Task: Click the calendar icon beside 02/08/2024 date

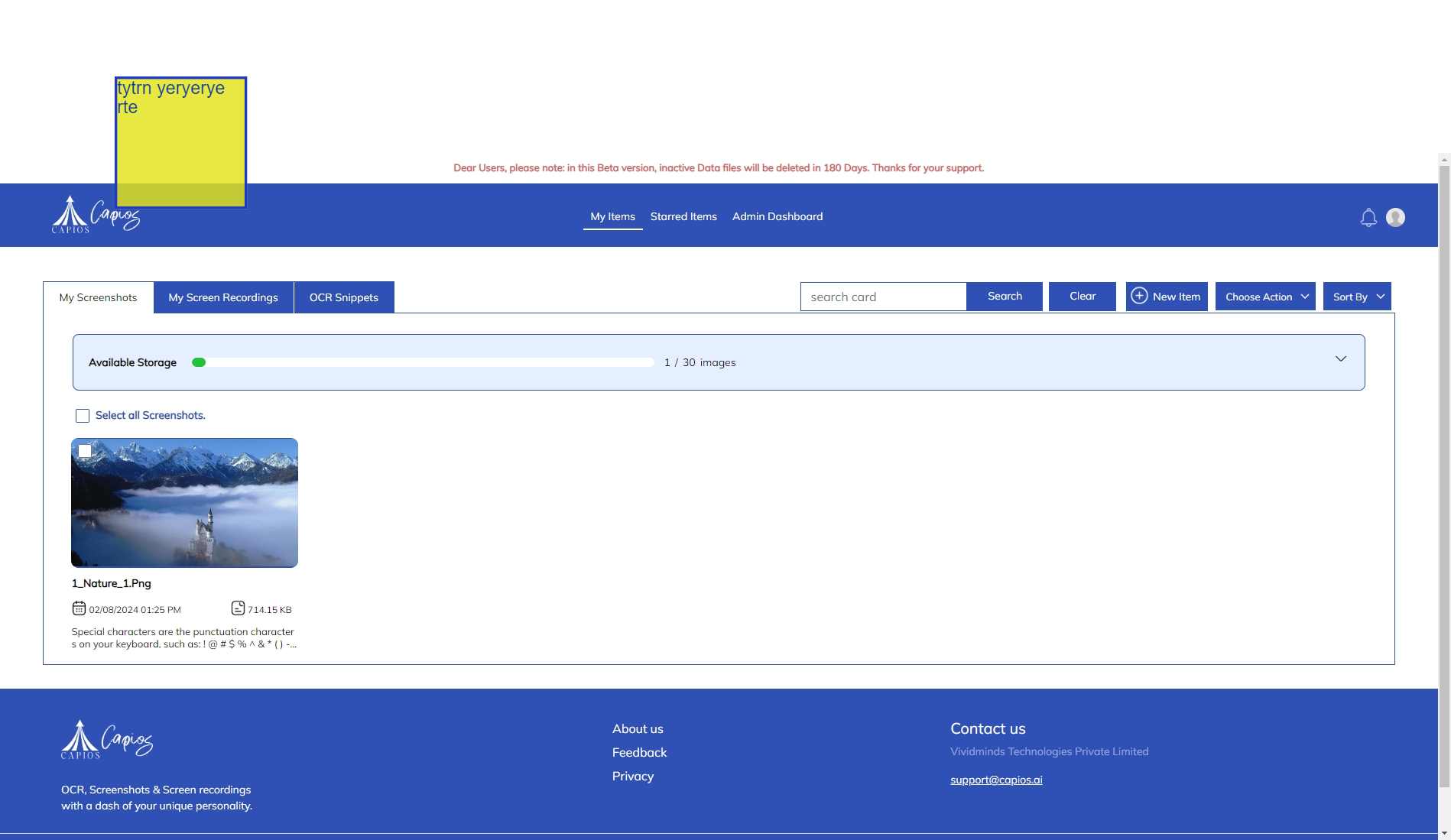Action: pos(79,608)
